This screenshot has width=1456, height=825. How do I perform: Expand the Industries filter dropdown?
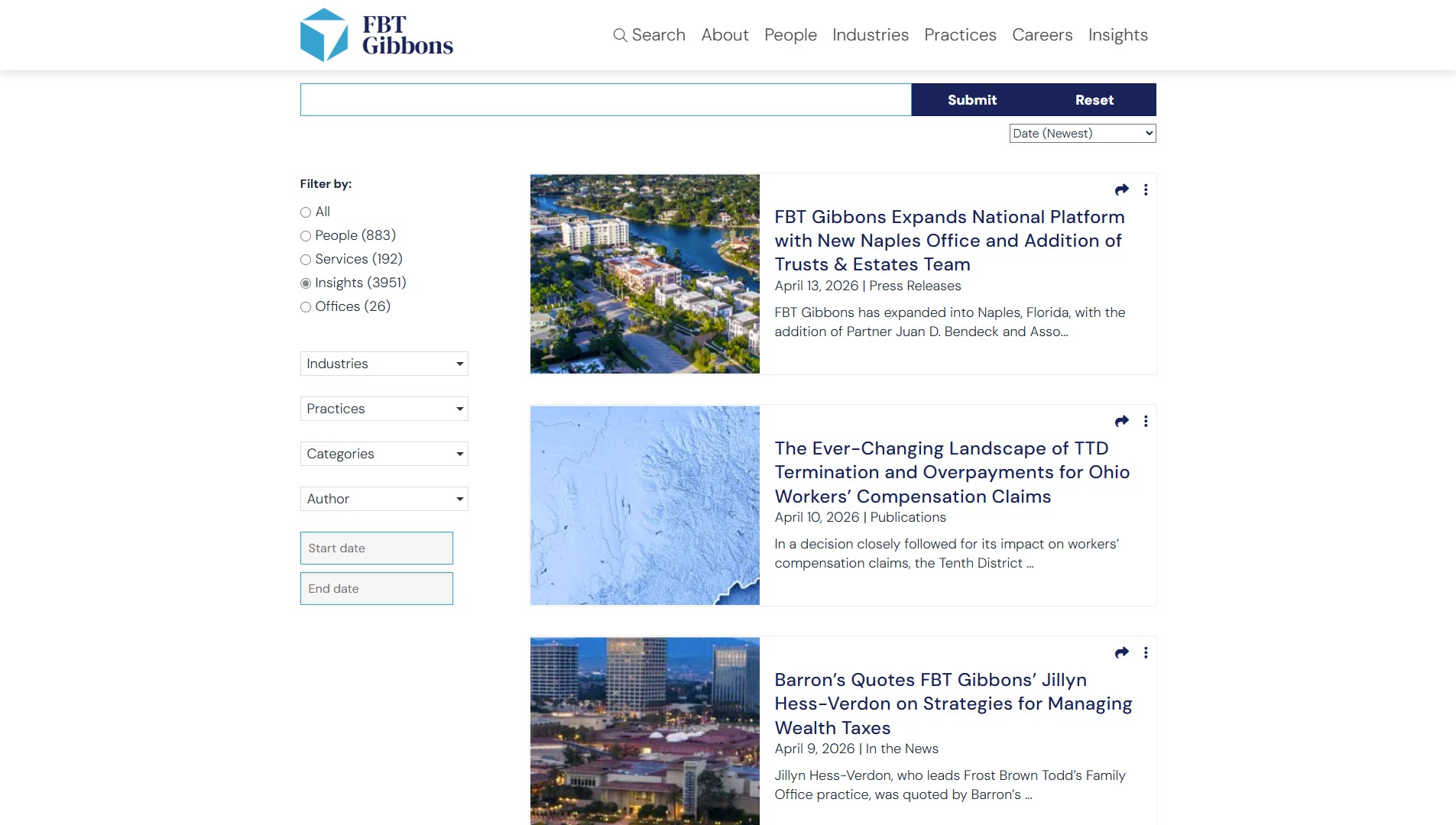(x=384, y=364)
